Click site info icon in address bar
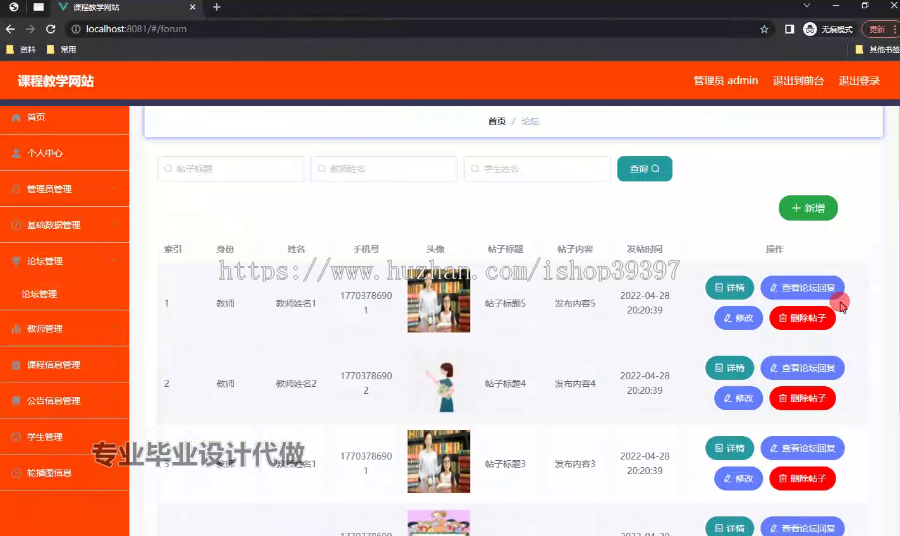The height and width of the screenshot is (536, 900). pos(76,29)
